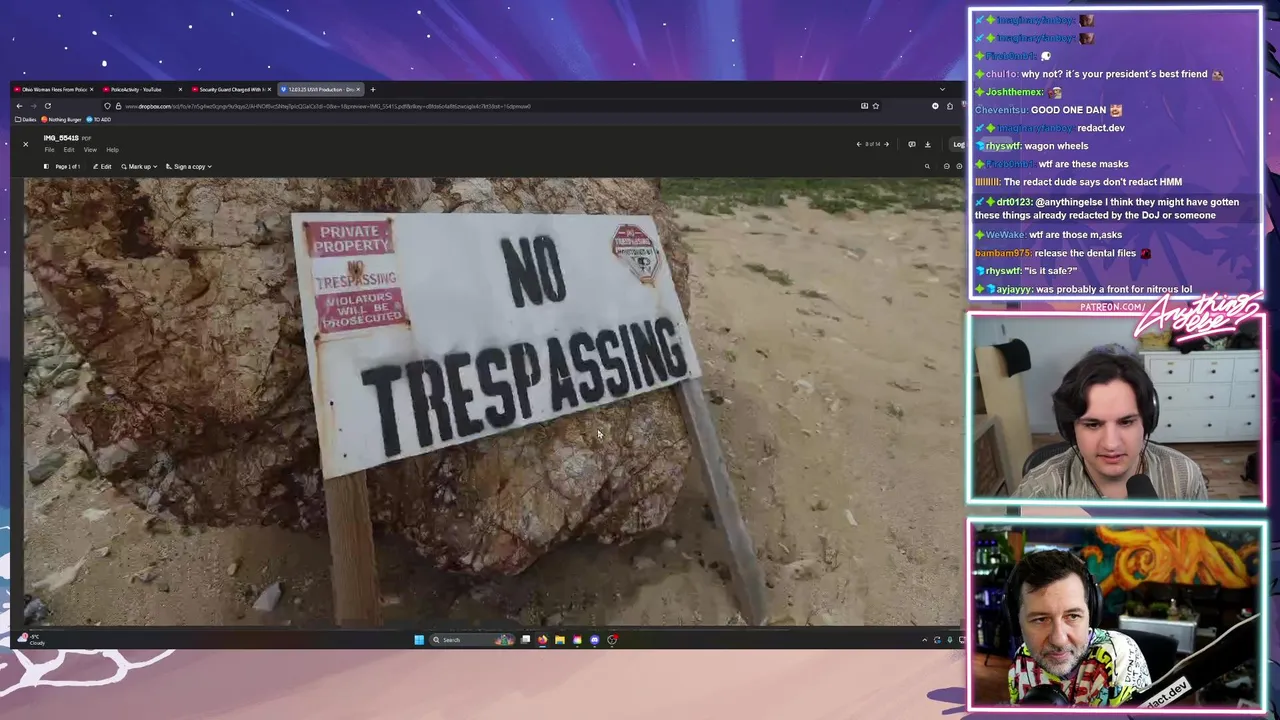Open Discord from the taskbar
Viewport: 1280px width, 720px height.
(x=594, y=640)
